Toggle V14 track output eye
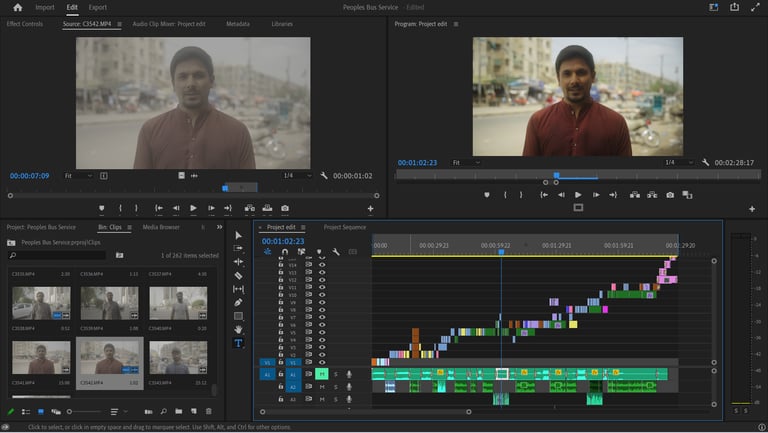Screen dimensions: 768x433 tap(322, 265)
